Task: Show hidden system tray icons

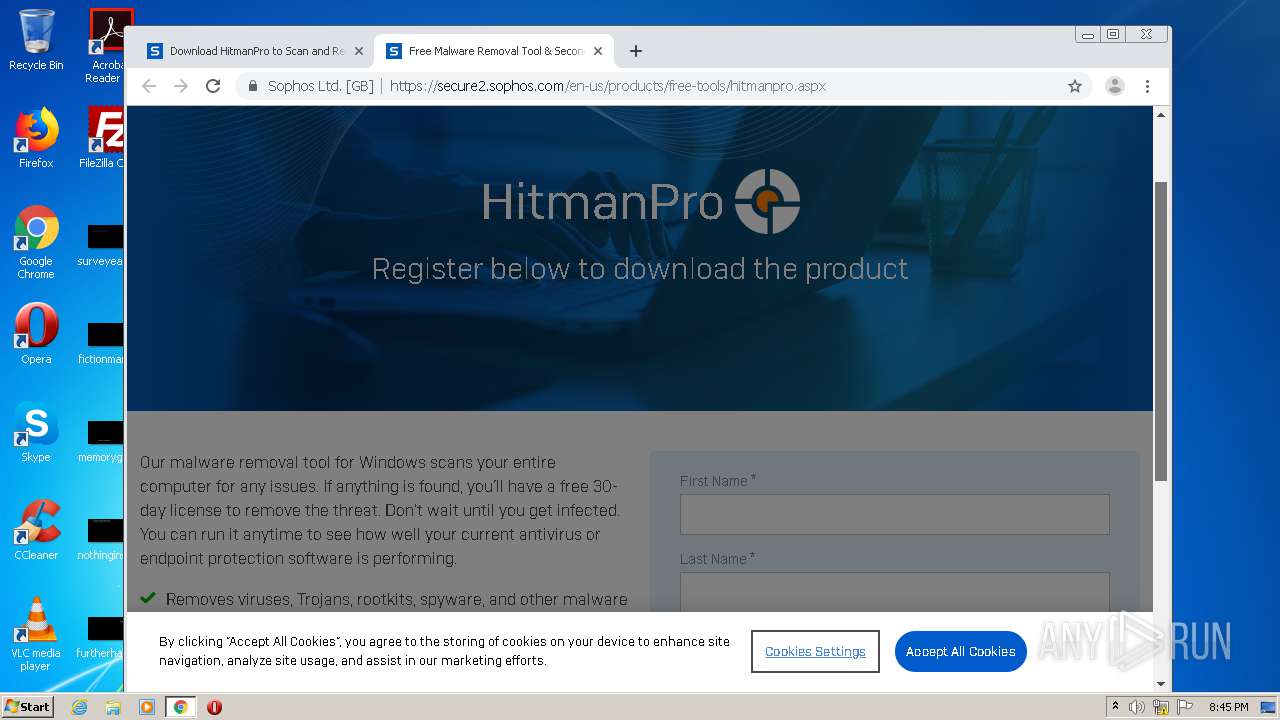Action: [x=1115, y=706]
